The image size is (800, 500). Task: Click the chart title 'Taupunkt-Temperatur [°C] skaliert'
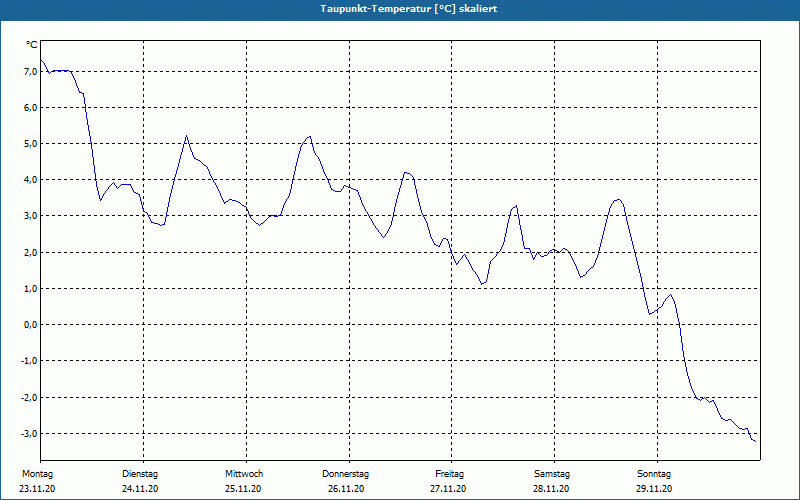click(409, 9)
